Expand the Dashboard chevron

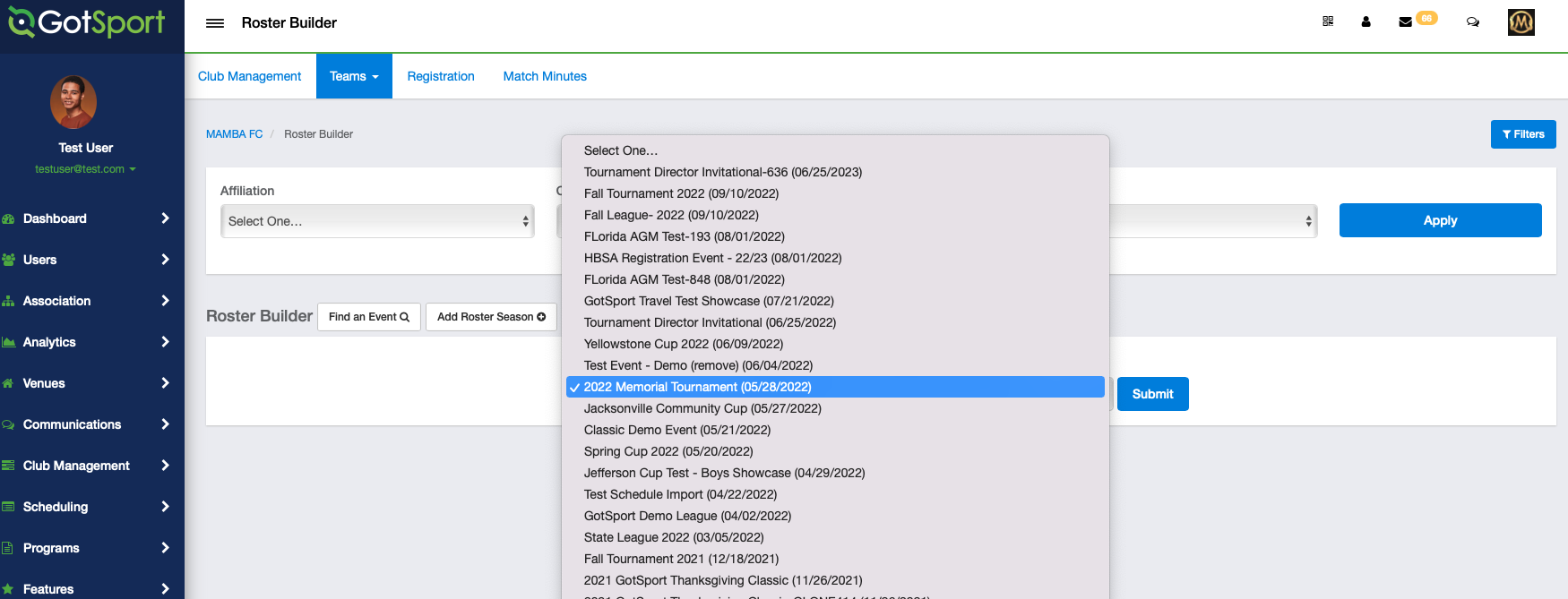click(x=165, y=218)
